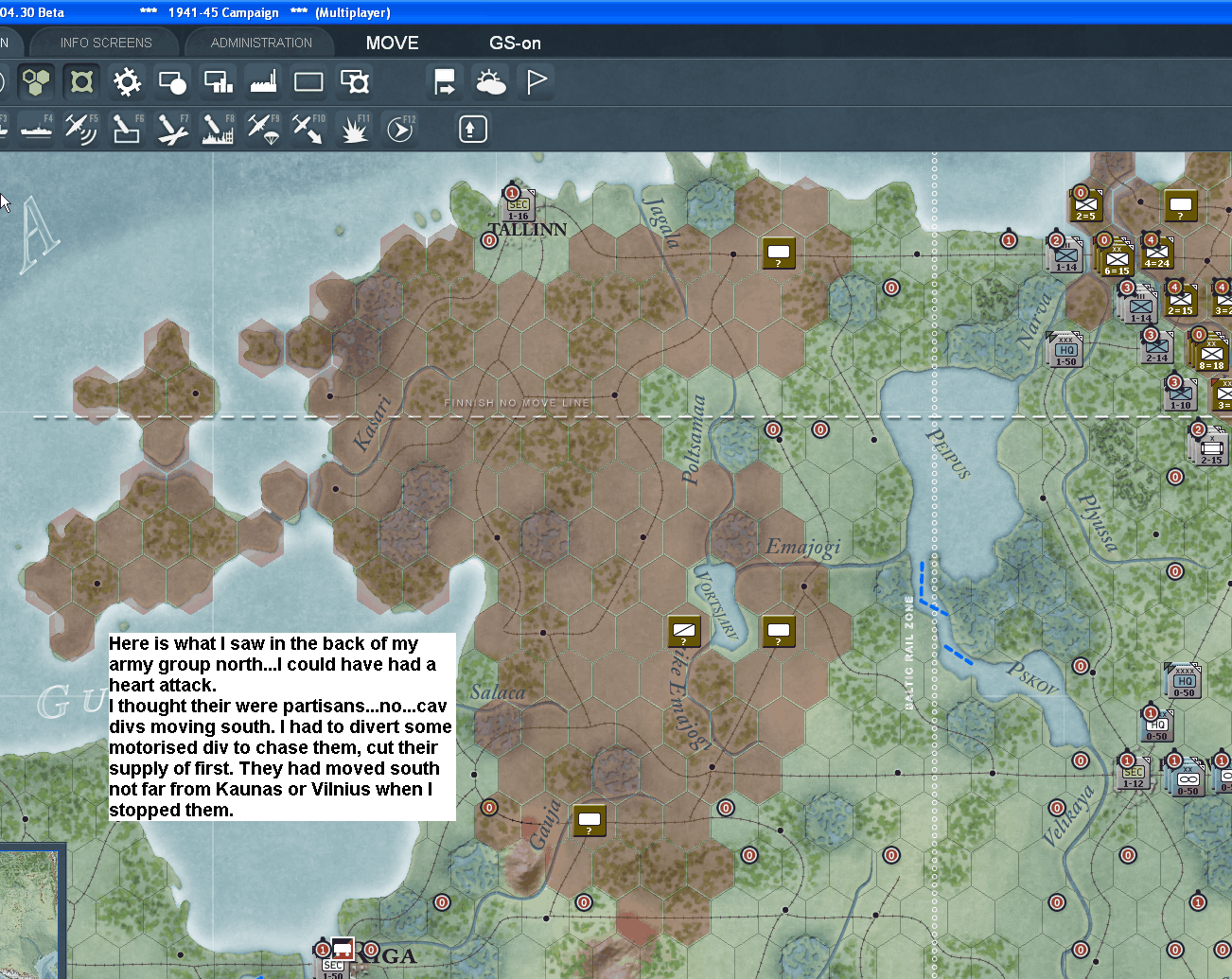Select the HQ 1-50 corps near Narva

click(1066, 350)
